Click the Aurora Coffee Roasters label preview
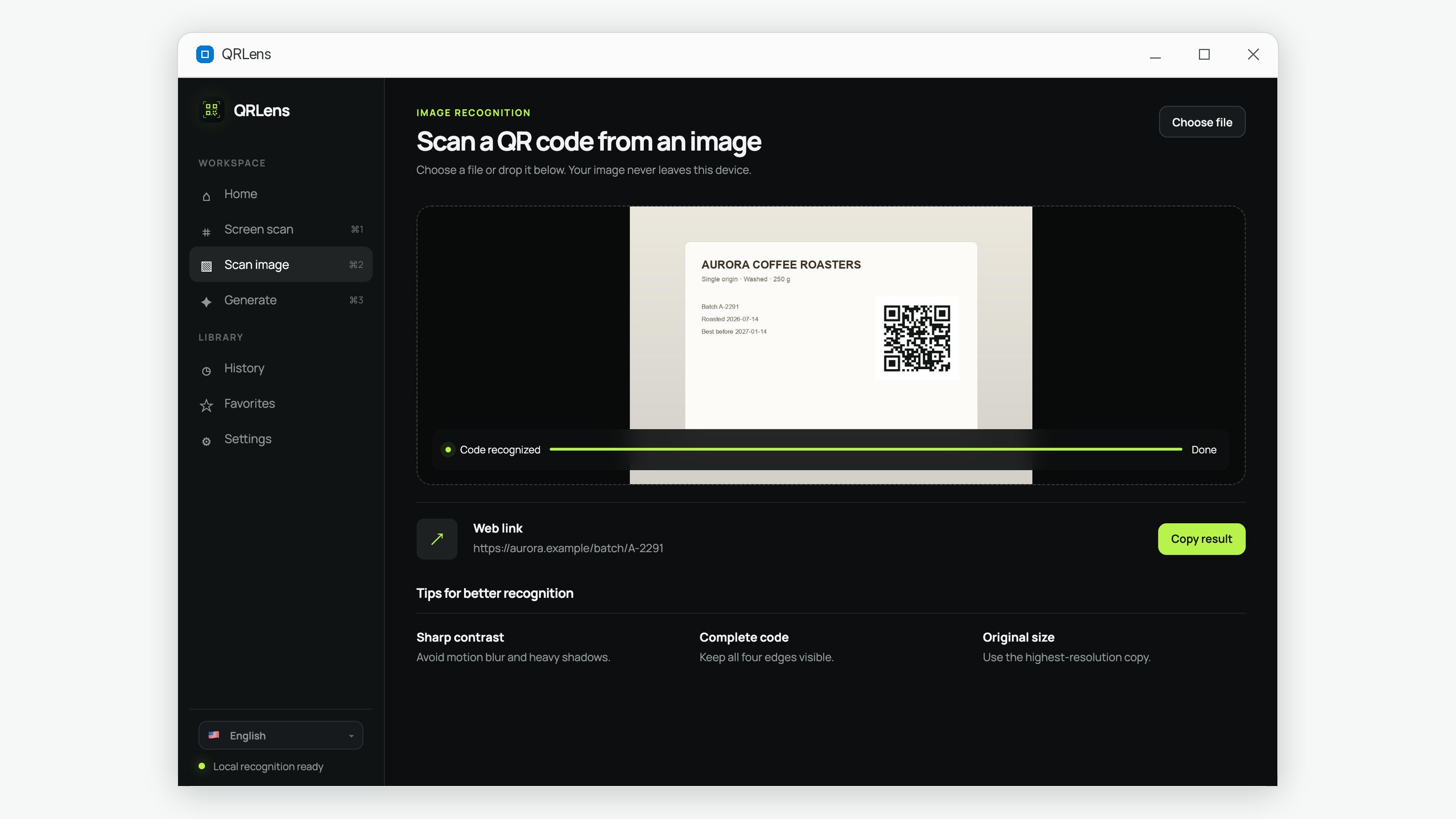The height and width of the screenshot is (819, 1456). click(x=830, y=336)
